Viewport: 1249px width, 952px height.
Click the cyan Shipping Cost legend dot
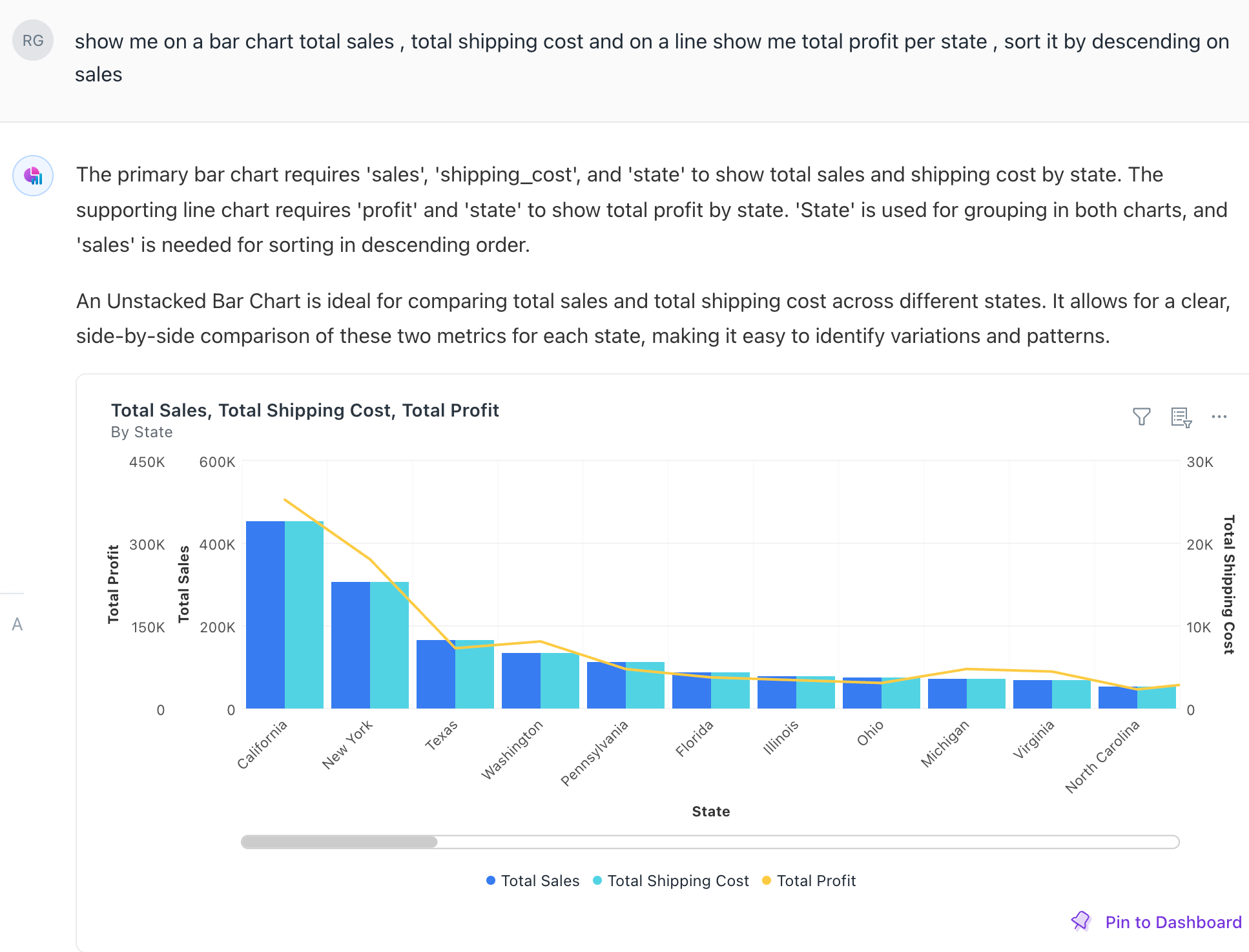pyautogui.click(x=597, y=880)
